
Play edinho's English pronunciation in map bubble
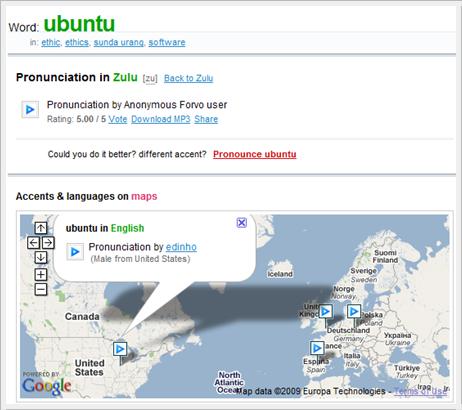click(75, 252)
